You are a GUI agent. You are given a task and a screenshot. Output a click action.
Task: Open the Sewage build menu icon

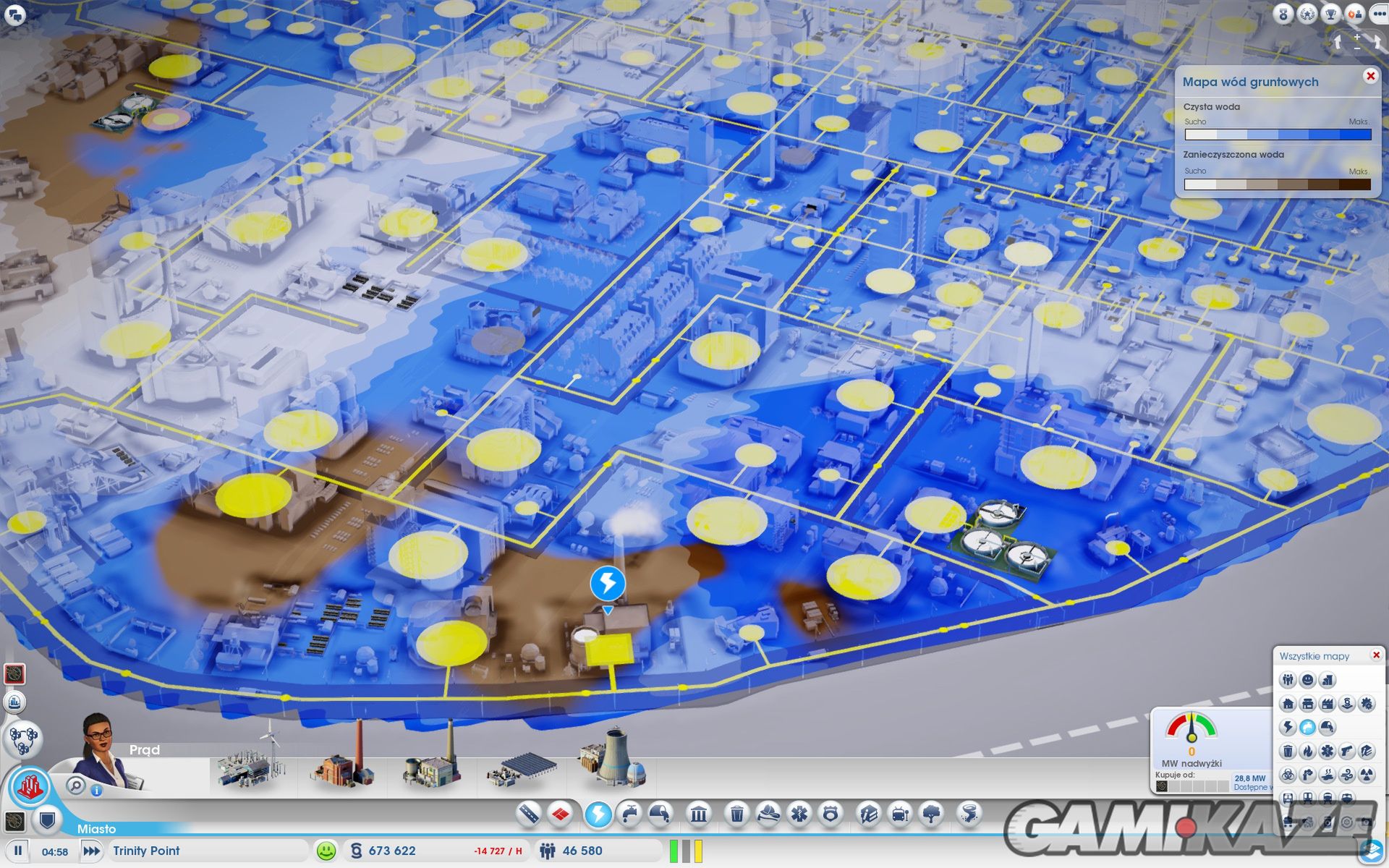660,814
